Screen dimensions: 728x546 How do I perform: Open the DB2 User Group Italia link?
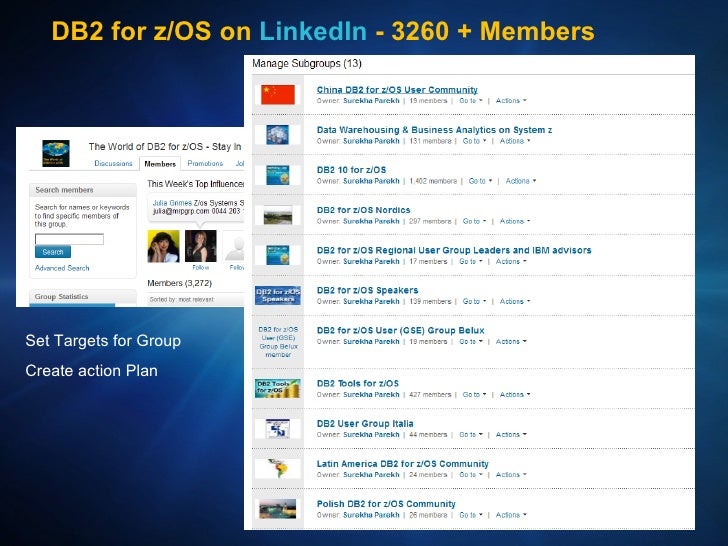coord(365,423)
